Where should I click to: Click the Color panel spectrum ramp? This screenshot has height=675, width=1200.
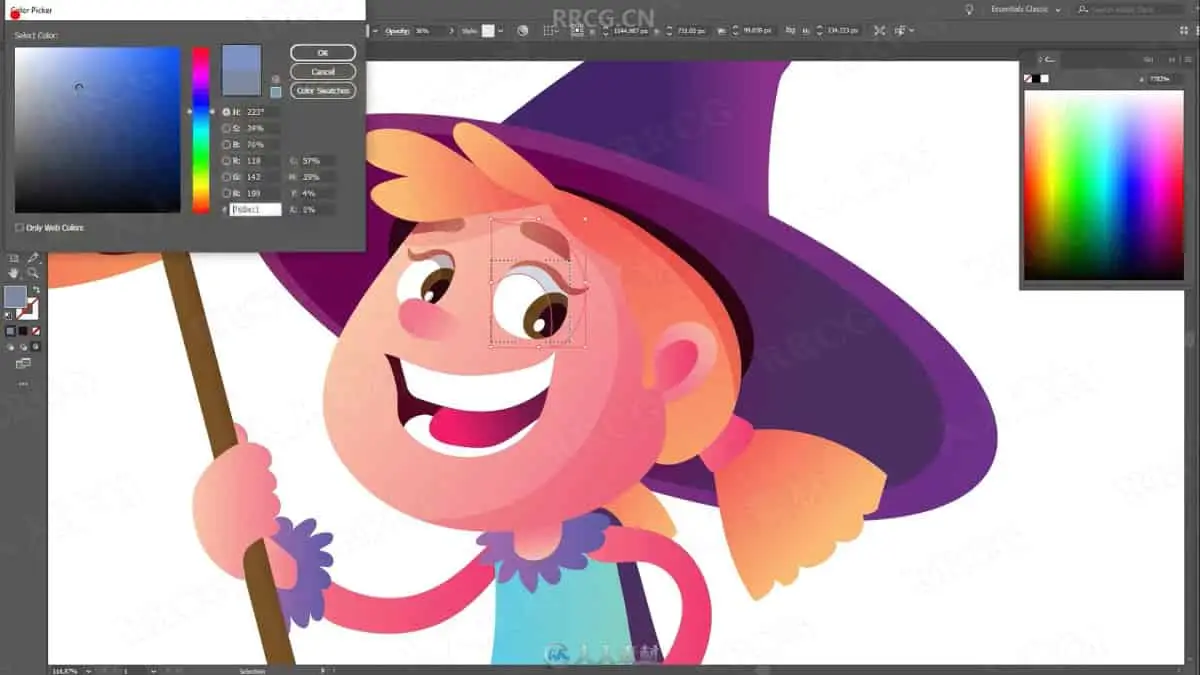click(x=1104, y=185)
